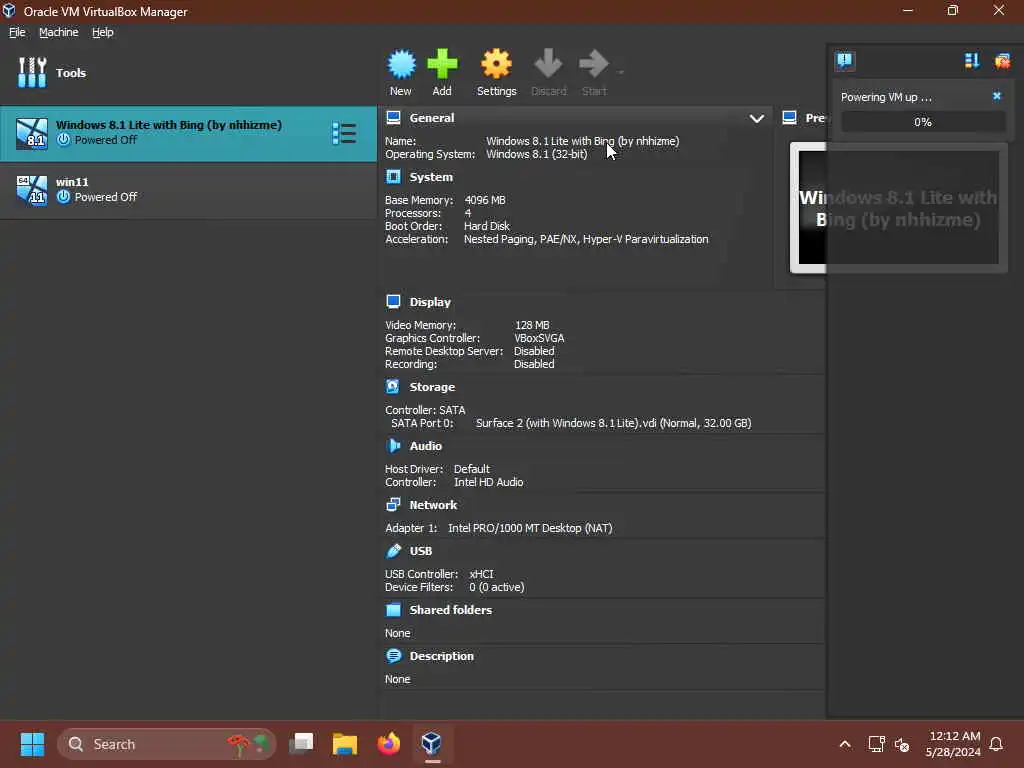Click the VirtualBox taskbar icon

[x=432, y=744]
